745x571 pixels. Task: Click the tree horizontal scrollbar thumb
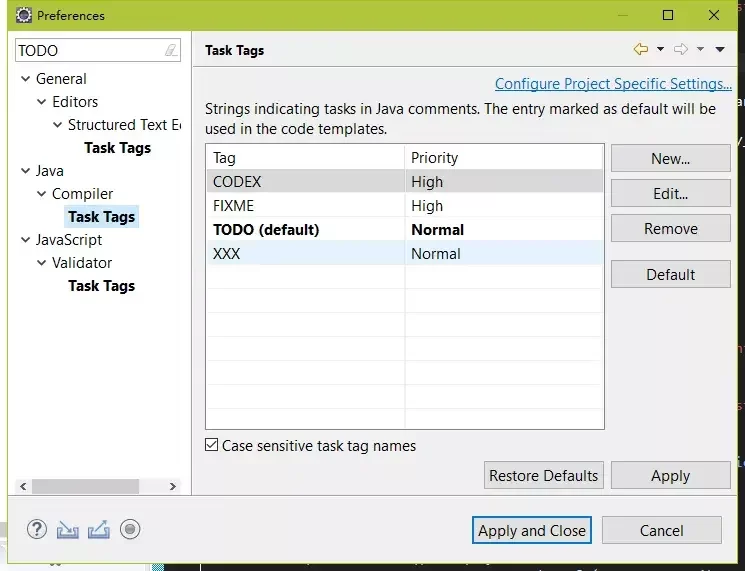86,486
